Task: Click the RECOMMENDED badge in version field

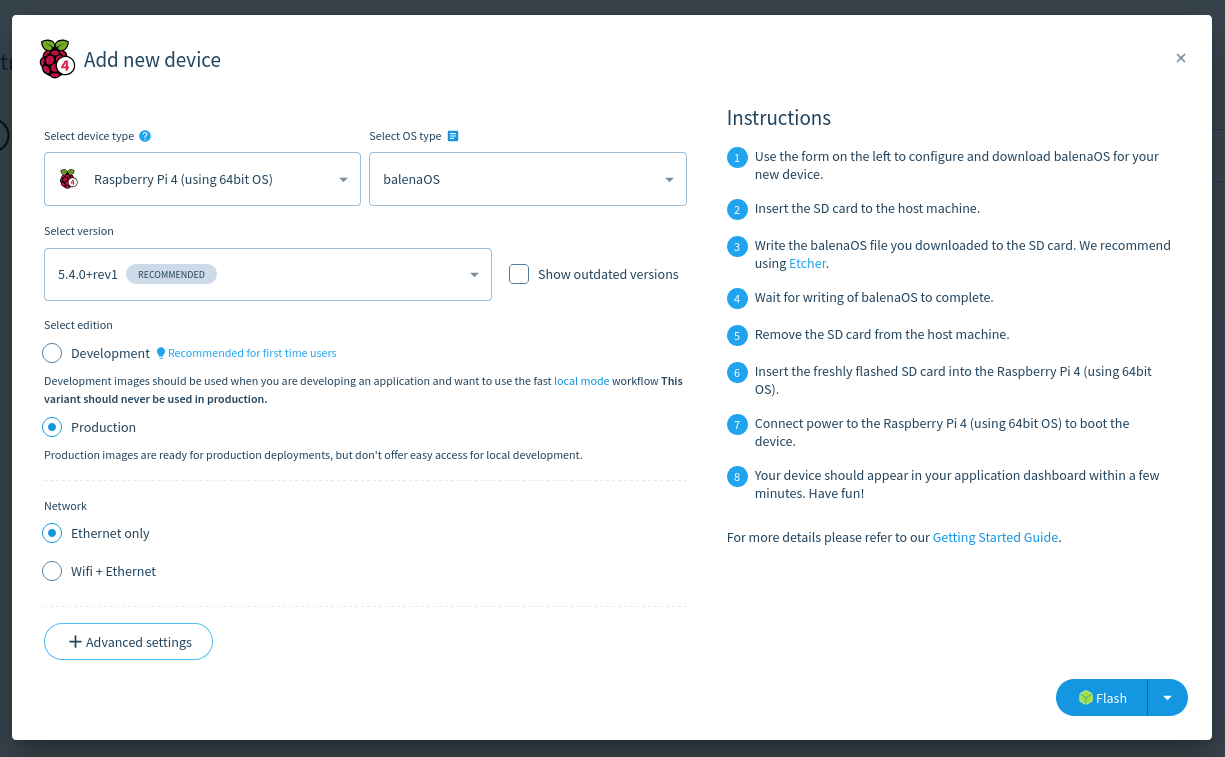Action: 171,274
